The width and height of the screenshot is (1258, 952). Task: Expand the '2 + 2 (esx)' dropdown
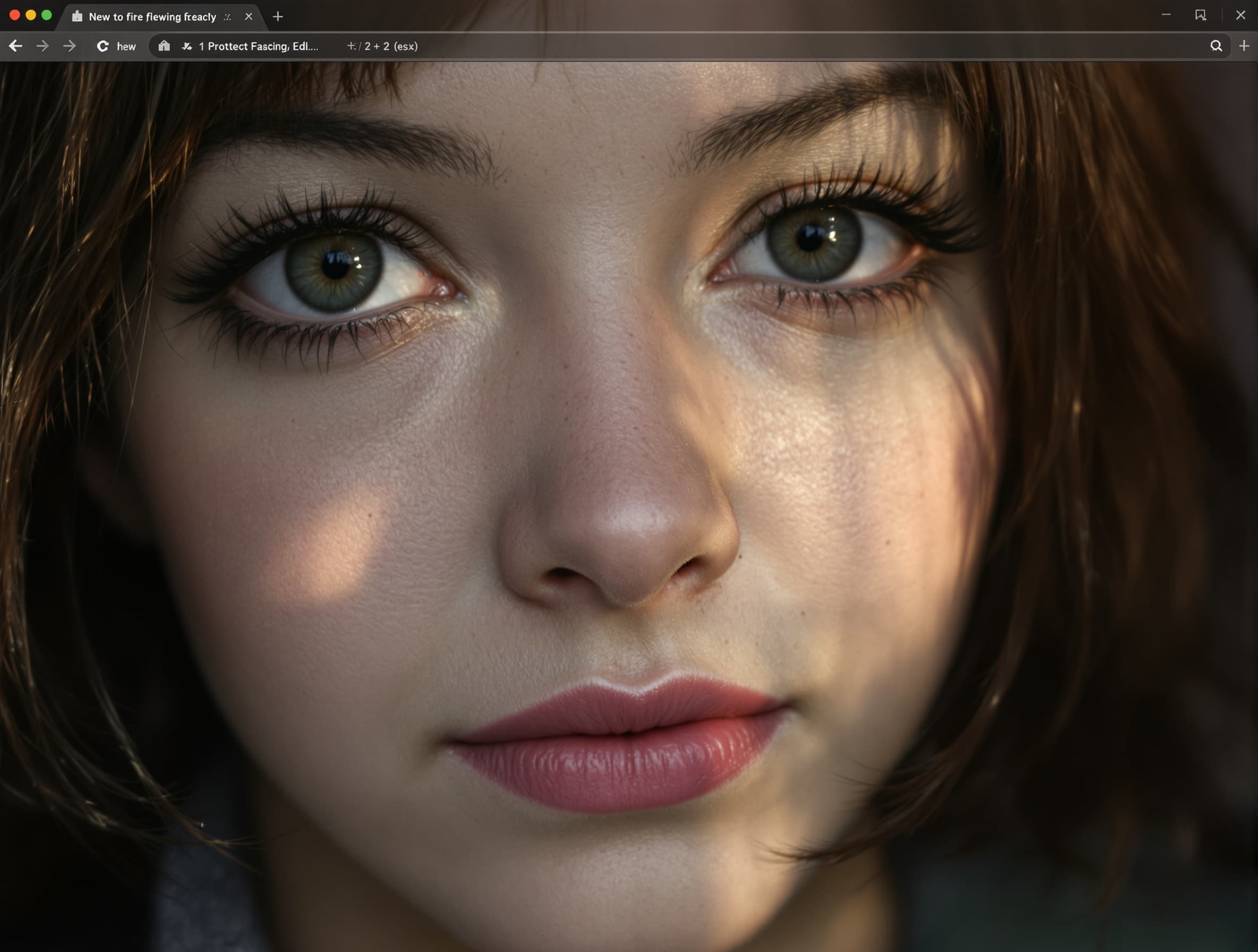point(384,47)
